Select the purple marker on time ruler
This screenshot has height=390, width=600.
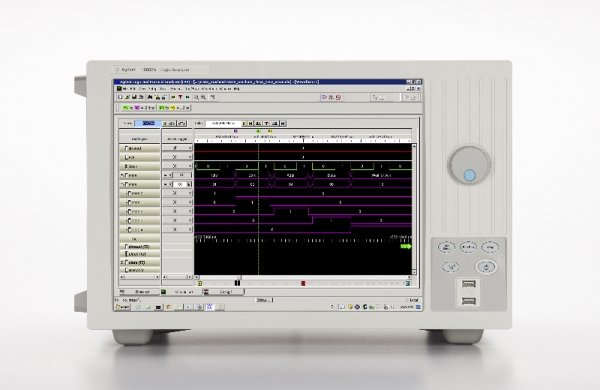click(235, 131)
